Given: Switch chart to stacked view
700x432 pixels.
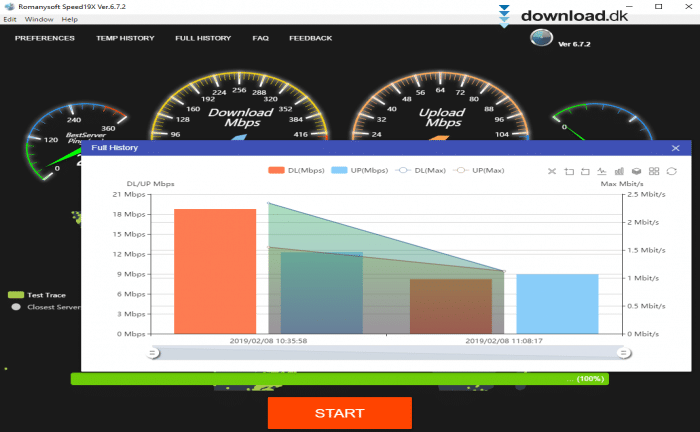Looking at the screenshot, I should point(637,171).
